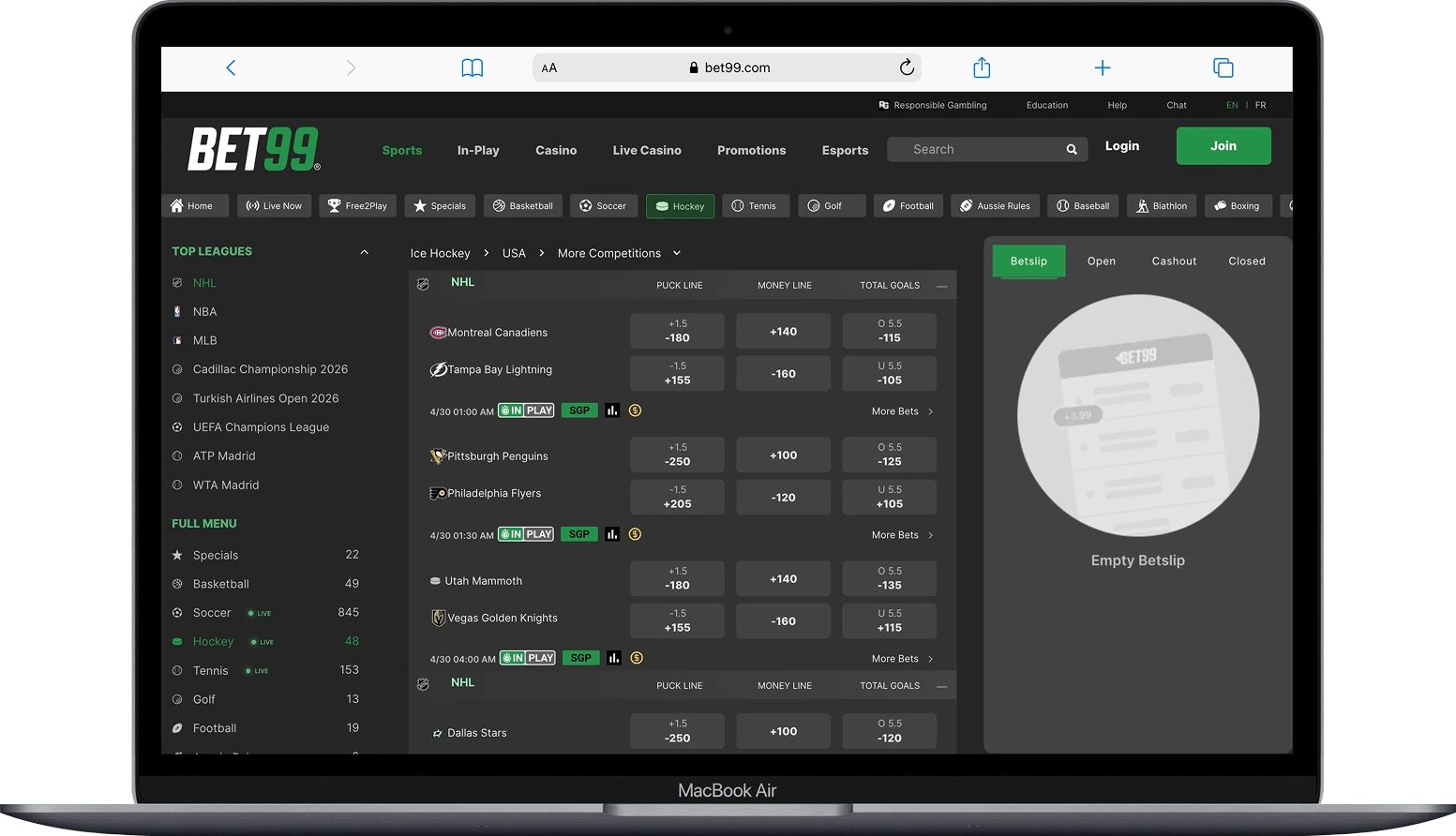This screenshot has height=836, width=1456.
Task: Tap the Safari share icon
Action: click(x=982, y=67)
